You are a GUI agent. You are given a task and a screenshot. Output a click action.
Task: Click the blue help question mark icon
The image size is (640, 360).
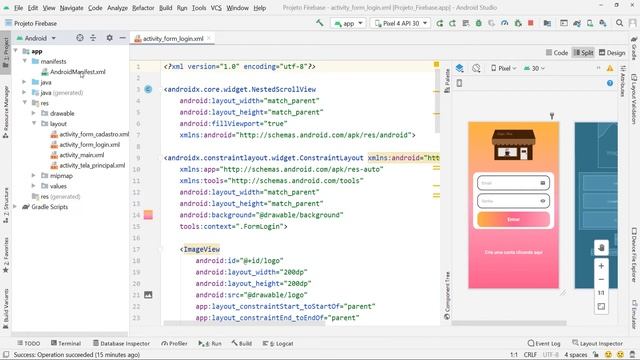(x=610, y=83)
